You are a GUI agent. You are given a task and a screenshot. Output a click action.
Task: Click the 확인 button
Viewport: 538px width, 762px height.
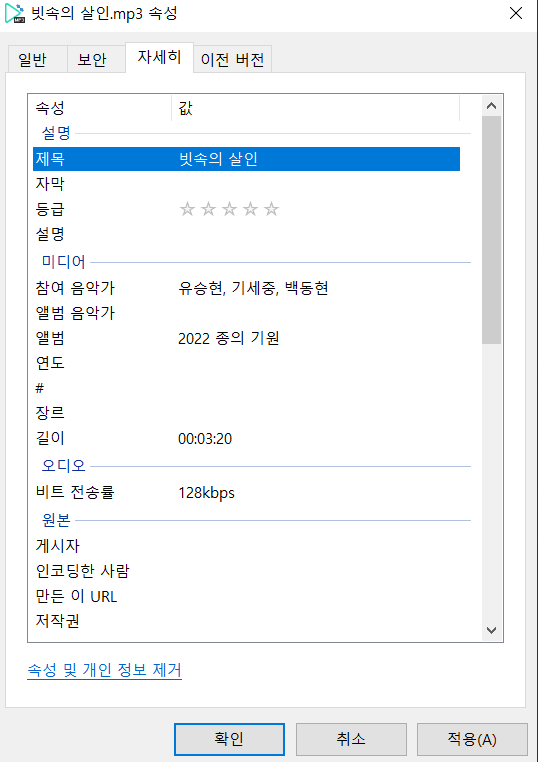229,739
